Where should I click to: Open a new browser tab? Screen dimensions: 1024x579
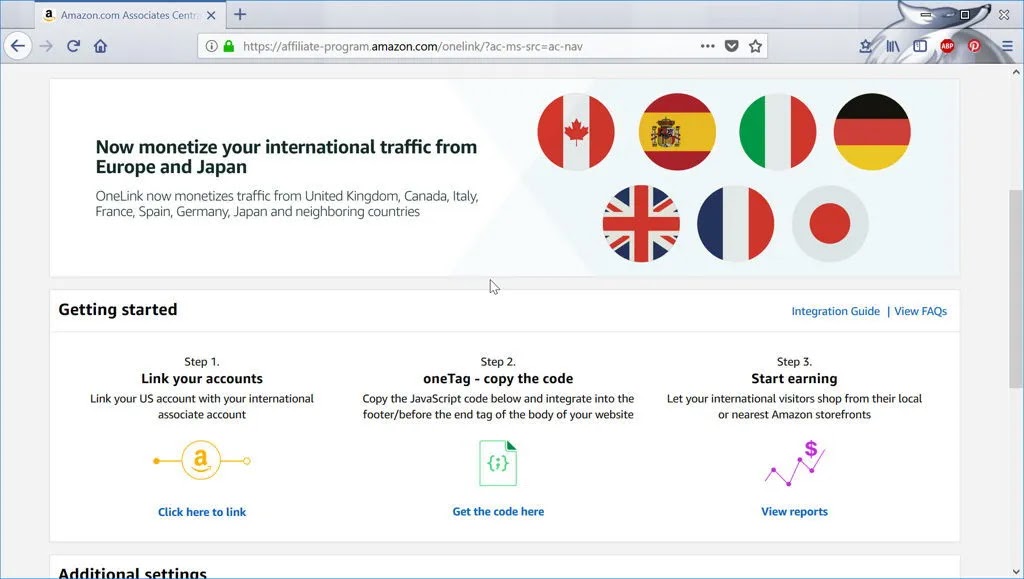240,14
